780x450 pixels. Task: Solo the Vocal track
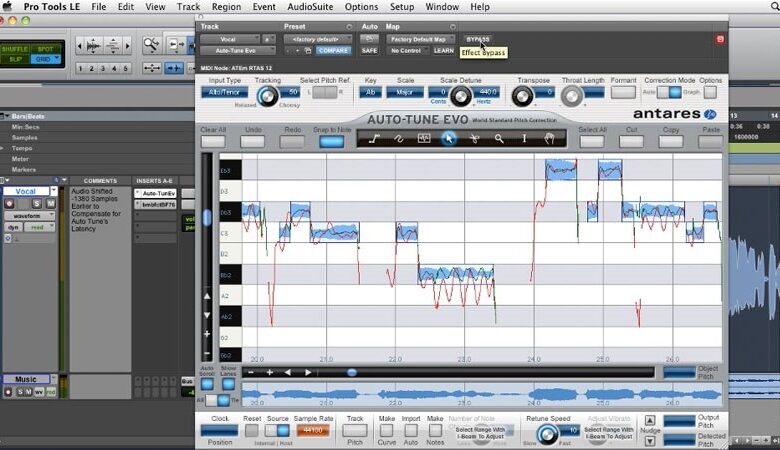tap(36, 204)
